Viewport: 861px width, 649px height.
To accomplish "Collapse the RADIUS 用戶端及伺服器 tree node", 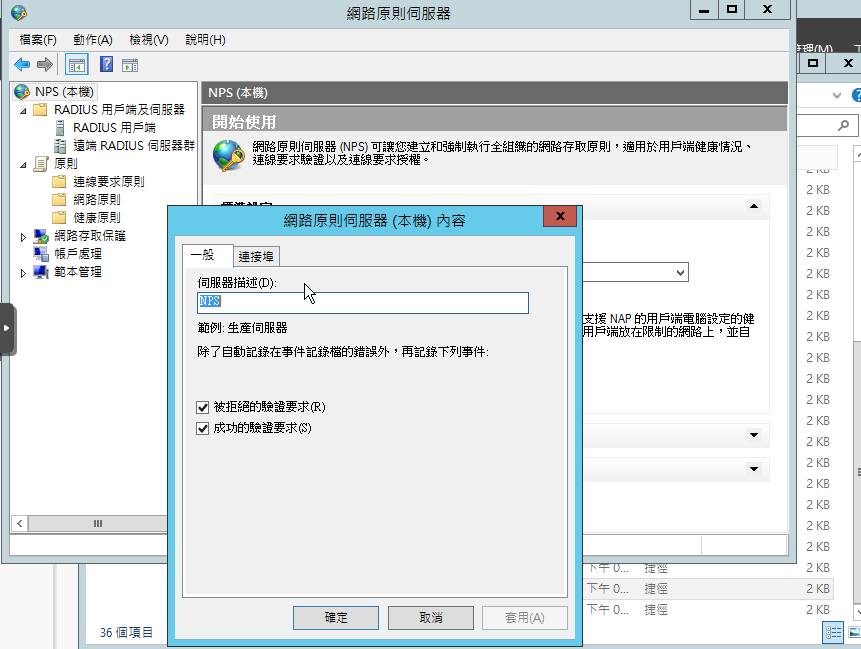I will [24, 110].
